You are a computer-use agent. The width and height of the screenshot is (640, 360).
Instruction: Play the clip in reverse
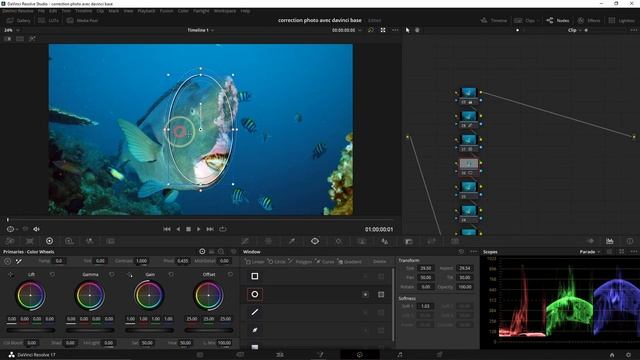pos(178,229)
